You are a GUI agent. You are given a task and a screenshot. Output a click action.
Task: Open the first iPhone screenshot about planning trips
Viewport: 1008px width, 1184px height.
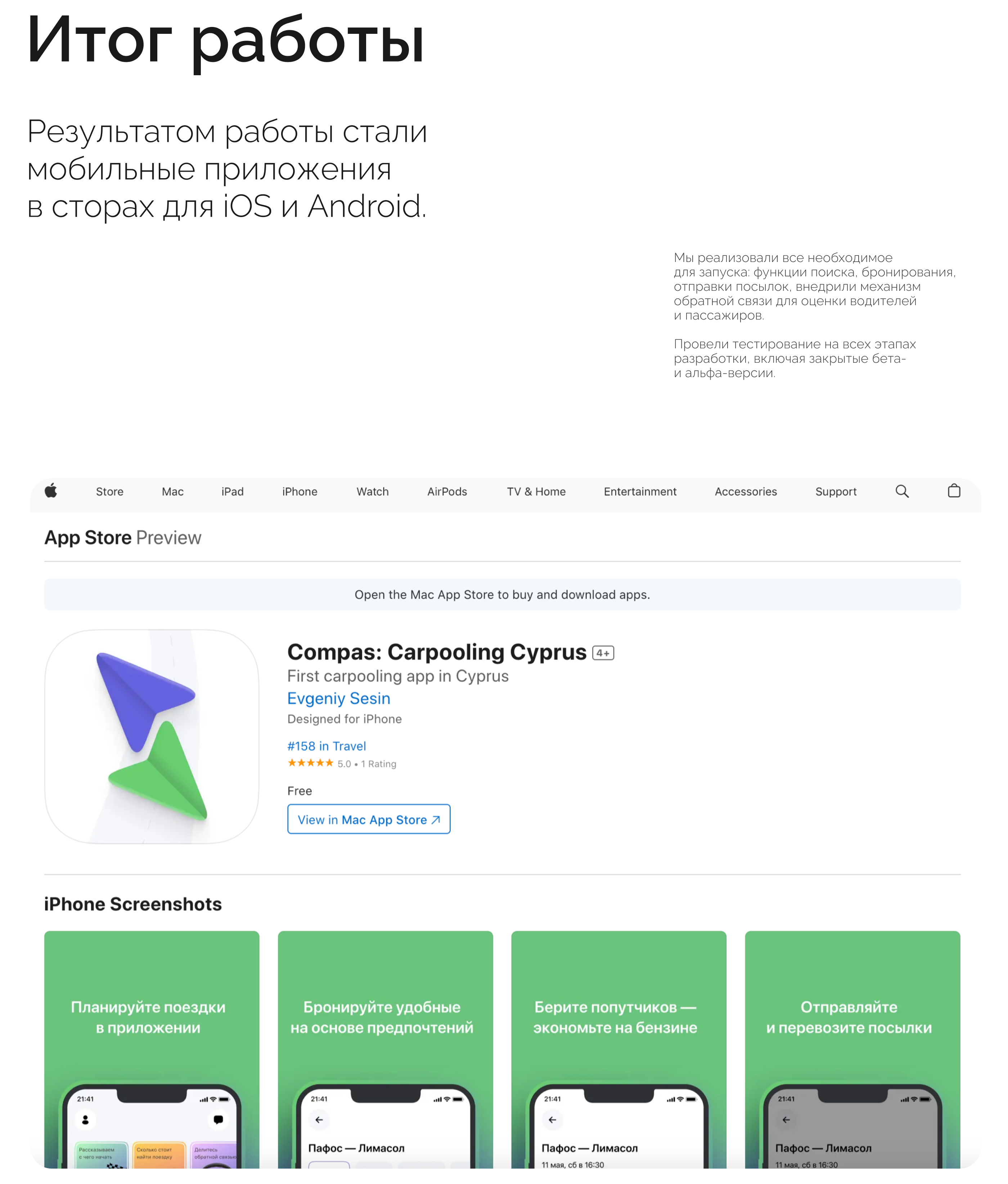(x=152, y=1049)
